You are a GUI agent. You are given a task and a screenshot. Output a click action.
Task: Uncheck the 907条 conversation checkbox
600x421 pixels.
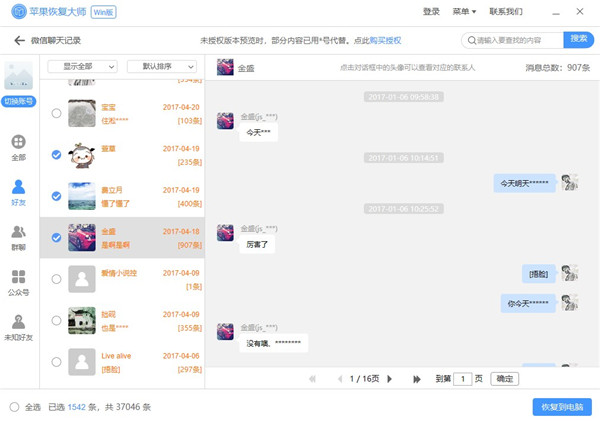[56, 238]
